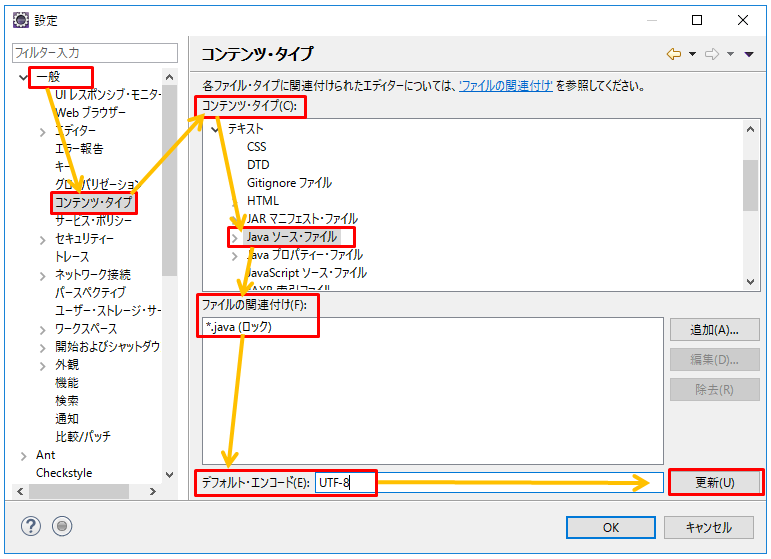Click the forward navigation arrow icon
Viewport: 771px width, 559px height.
point(712,54)
